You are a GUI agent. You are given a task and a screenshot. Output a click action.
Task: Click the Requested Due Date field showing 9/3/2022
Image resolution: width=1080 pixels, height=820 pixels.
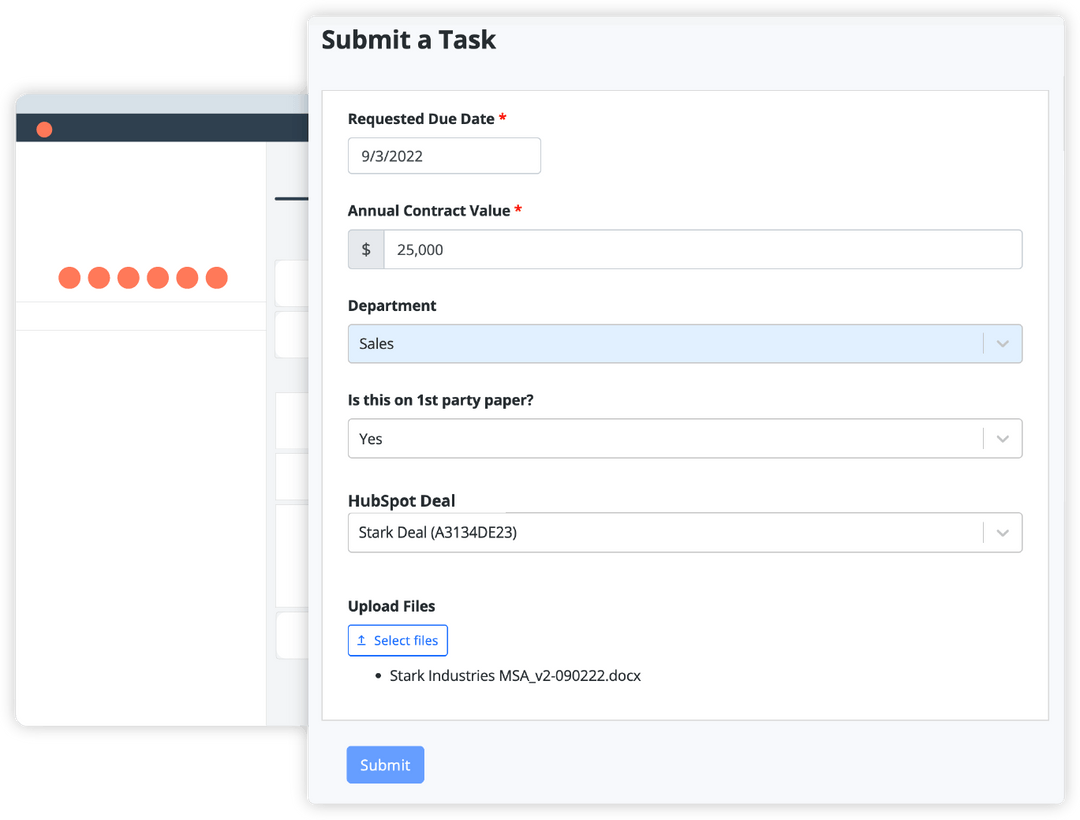point(444,155)
